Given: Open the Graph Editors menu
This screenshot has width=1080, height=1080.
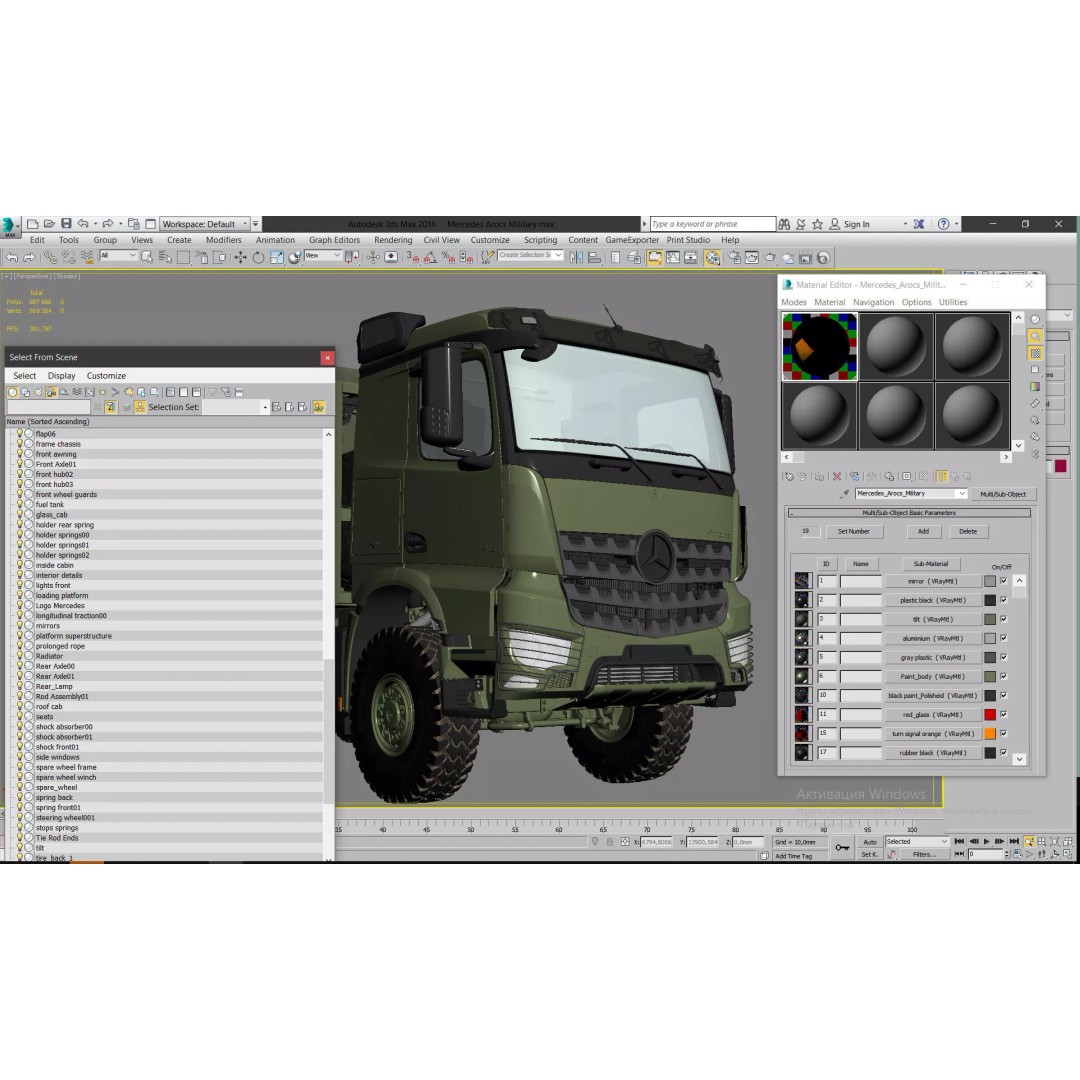Looking at the screenshot, I should [x=334, y=240].
